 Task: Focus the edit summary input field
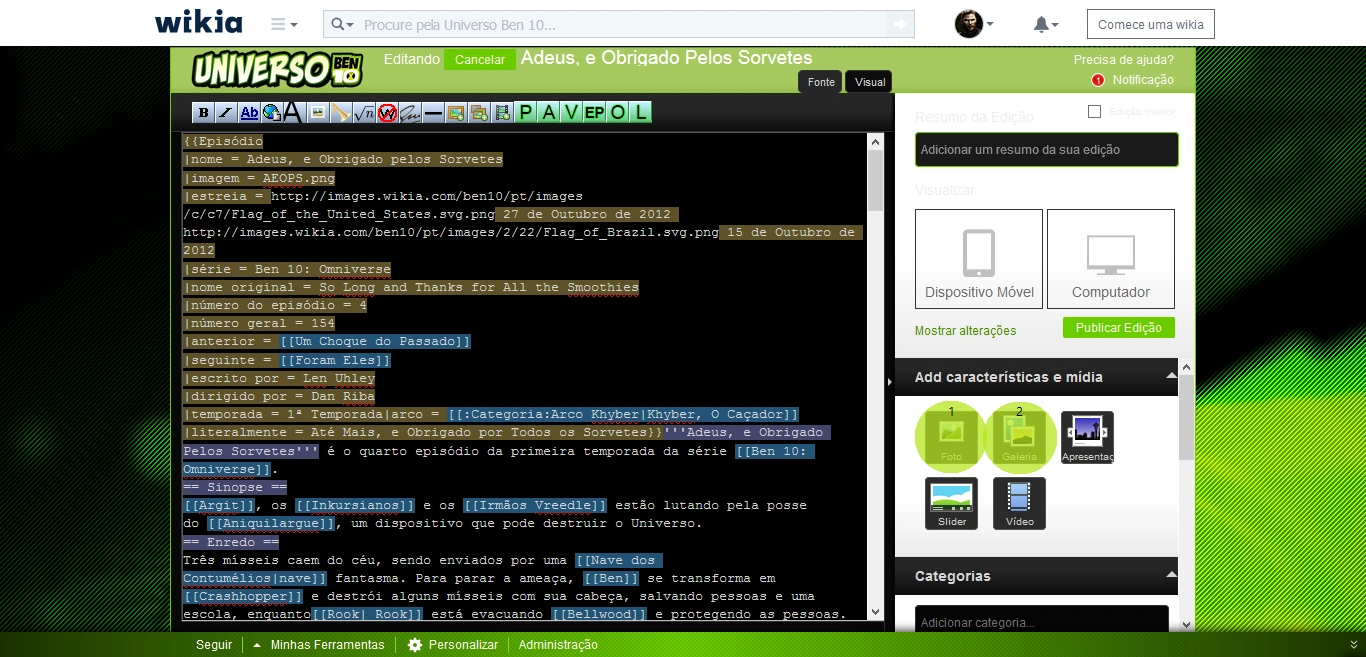pos(1047,150)
